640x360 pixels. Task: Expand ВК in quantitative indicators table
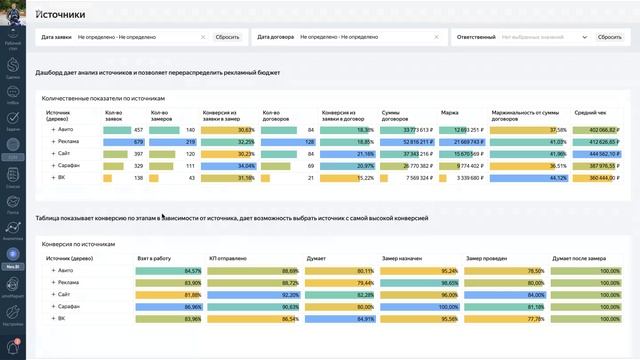[x=53, y=178]
